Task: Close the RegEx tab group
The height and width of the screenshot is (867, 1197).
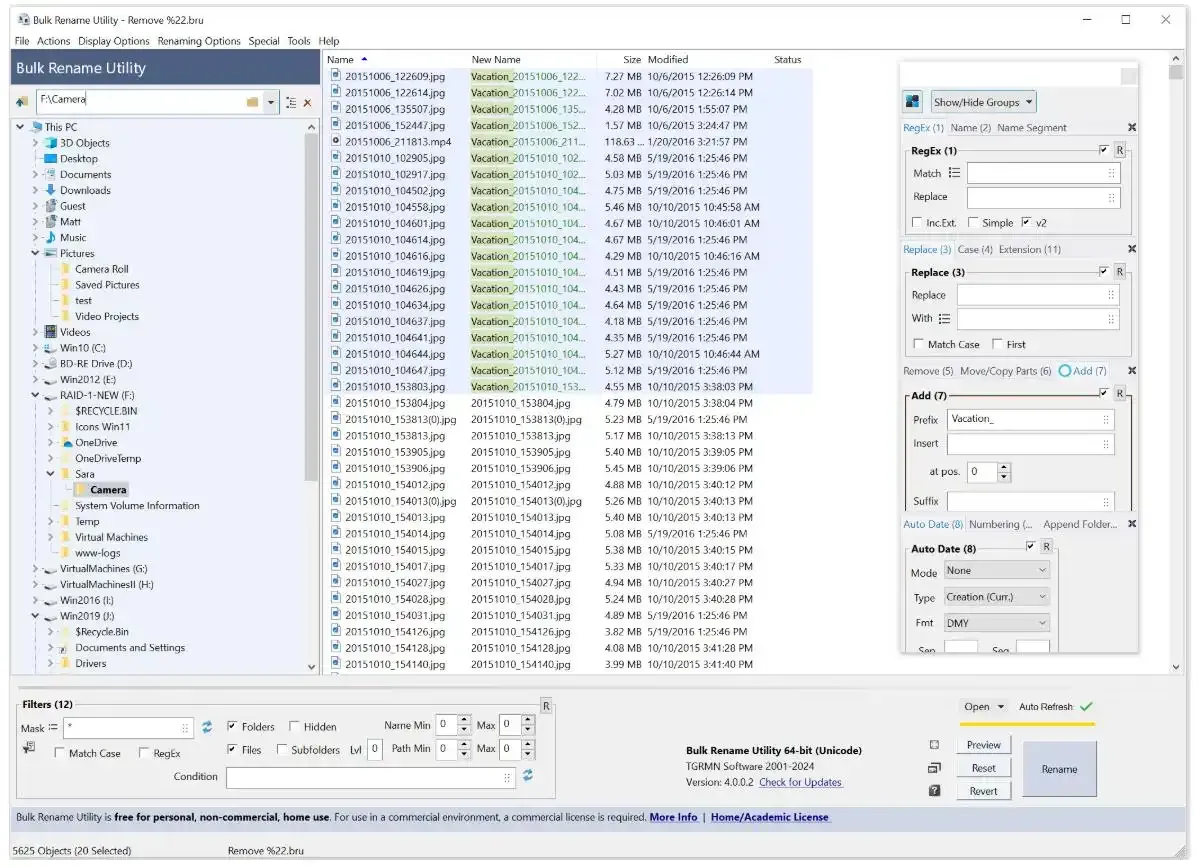Action: (1132, 127)
